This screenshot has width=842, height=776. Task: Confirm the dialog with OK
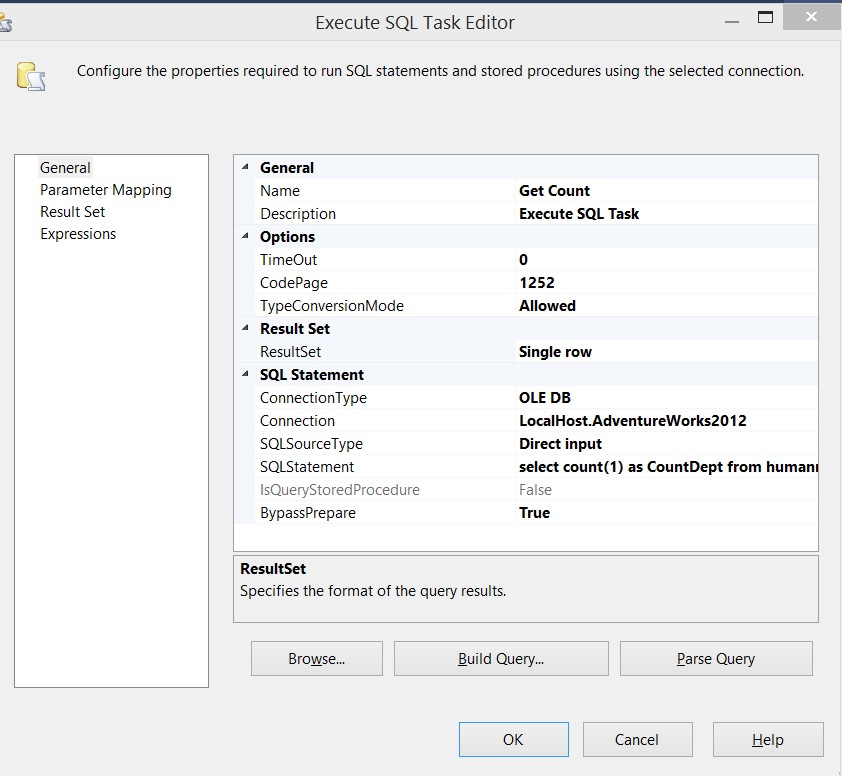pos(513,739)
